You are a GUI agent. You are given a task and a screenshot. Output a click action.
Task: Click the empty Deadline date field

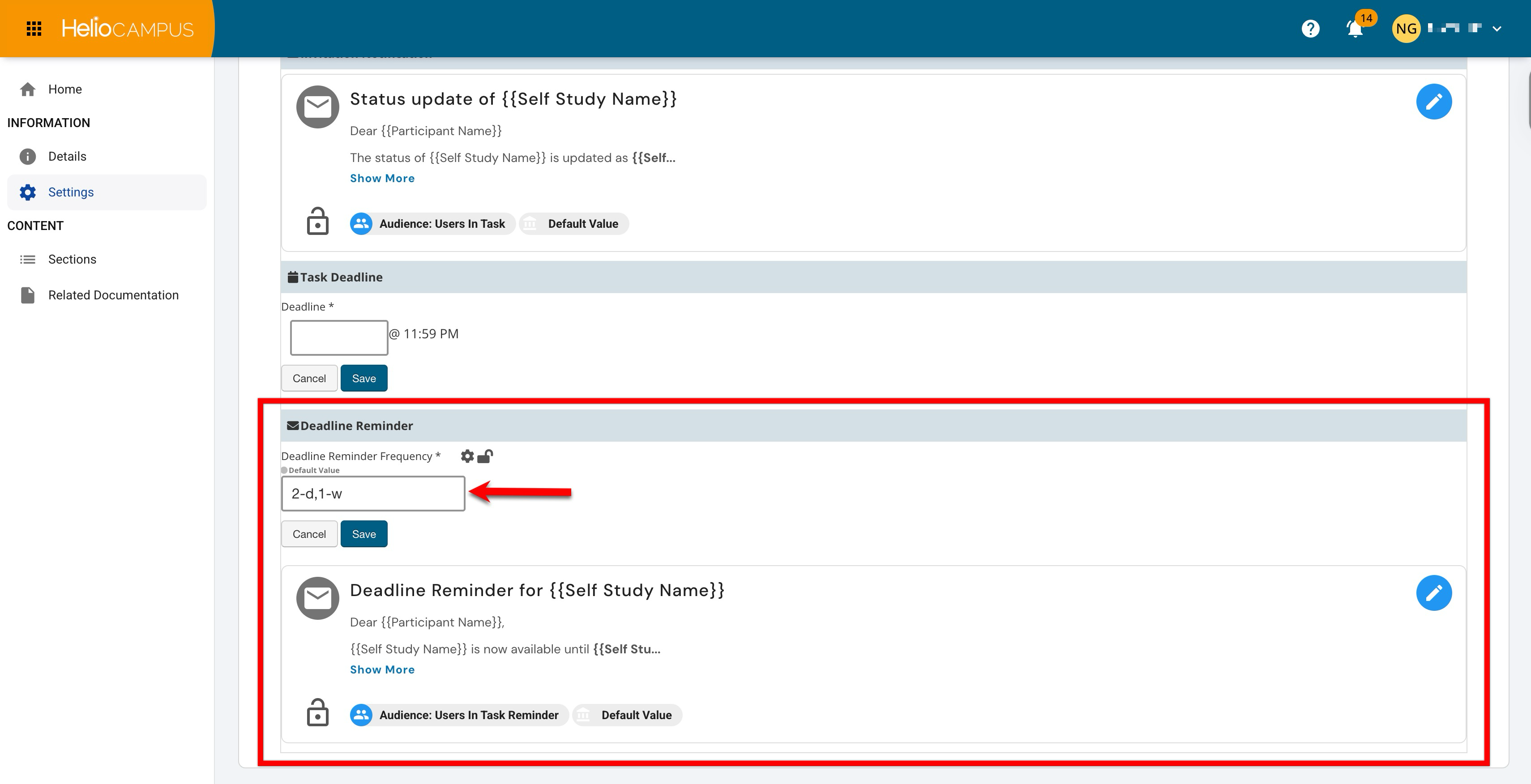[x=339, y=337]
